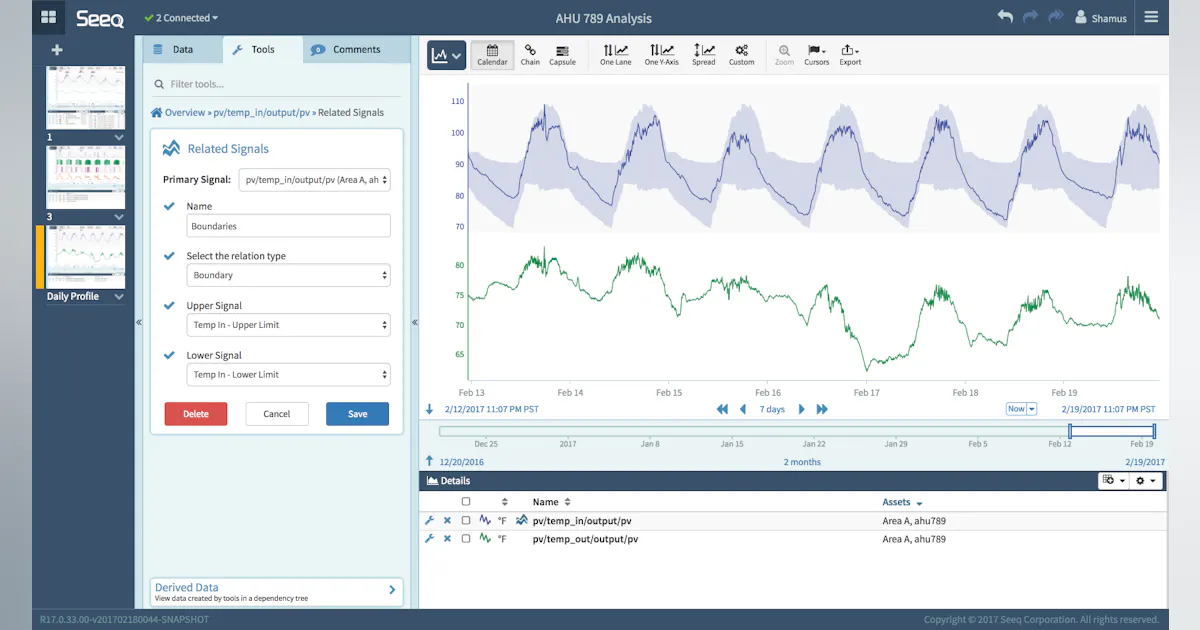Image resolution: width=1200 pixels, height=630 pixels.
Task: Save the Related Signals configuration
Action: (357, 412)
